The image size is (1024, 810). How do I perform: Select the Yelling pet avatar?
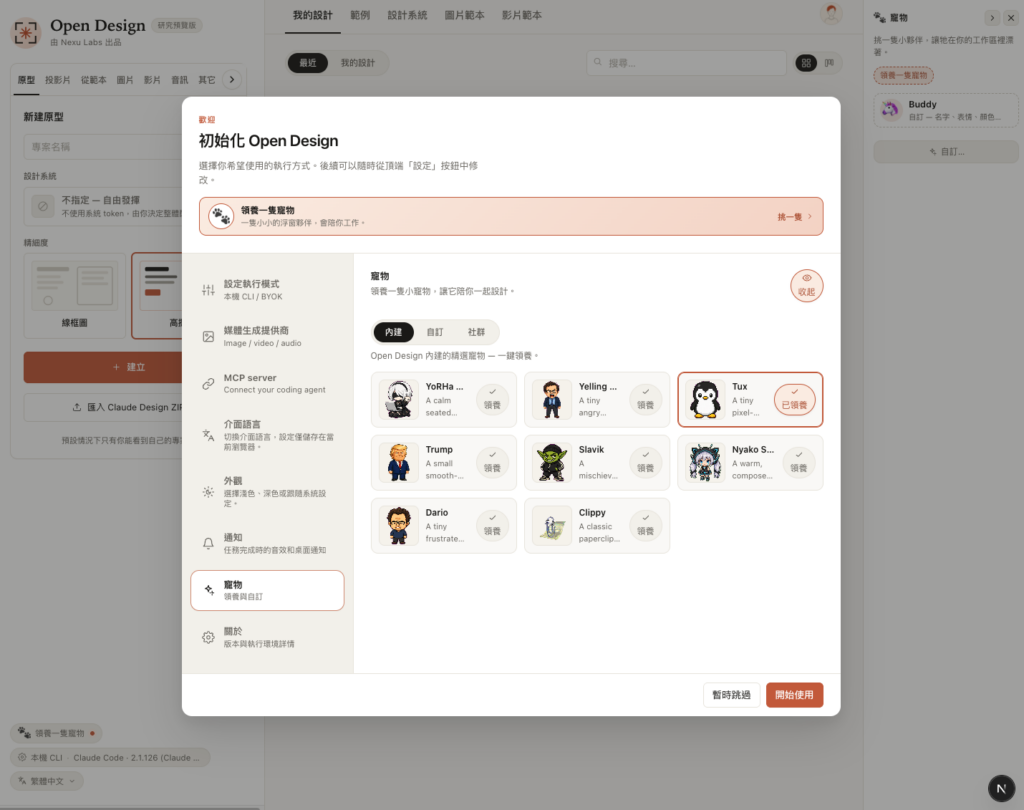(x=552, y=399)
